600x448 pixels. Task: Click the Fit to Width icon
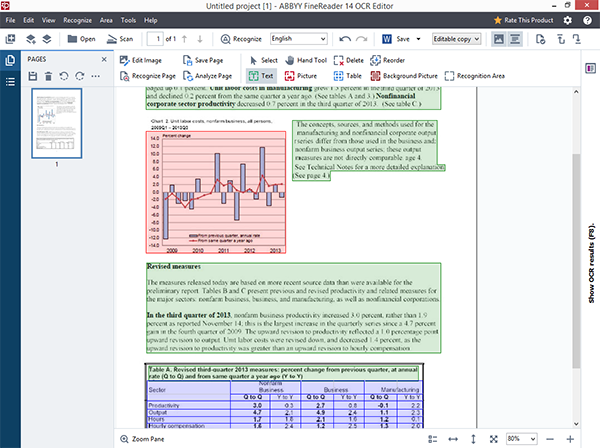tap(455, 439)
